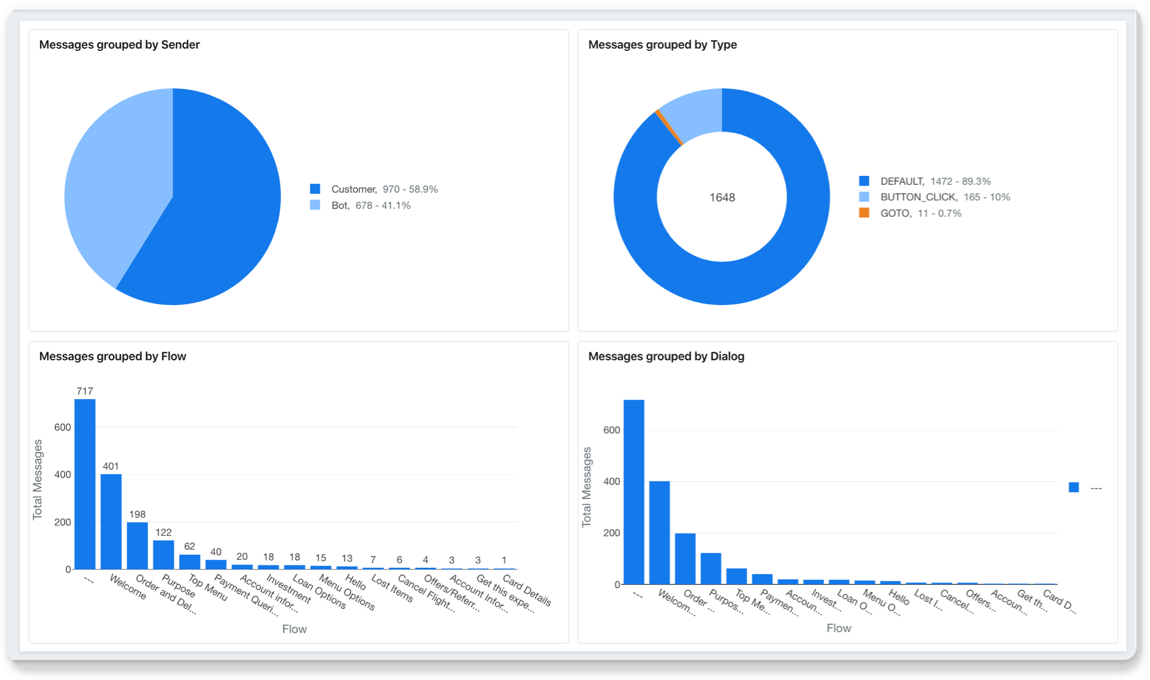Select the DEFAULT legend marker
1150x680 pixels.
pos(863,181)
